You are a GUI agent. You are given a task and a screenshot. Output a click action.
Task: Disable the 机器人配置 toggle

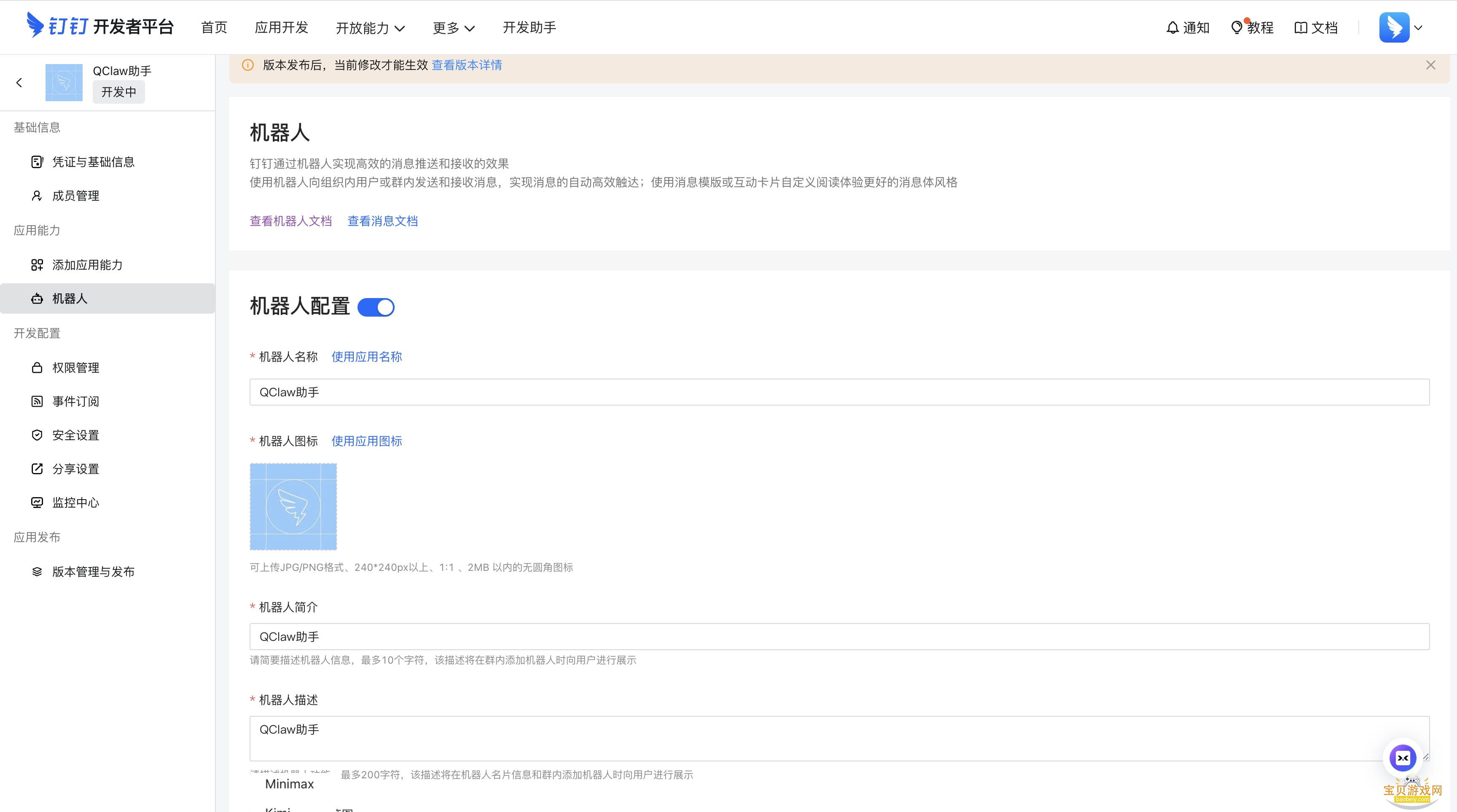(x=376, y=307)
